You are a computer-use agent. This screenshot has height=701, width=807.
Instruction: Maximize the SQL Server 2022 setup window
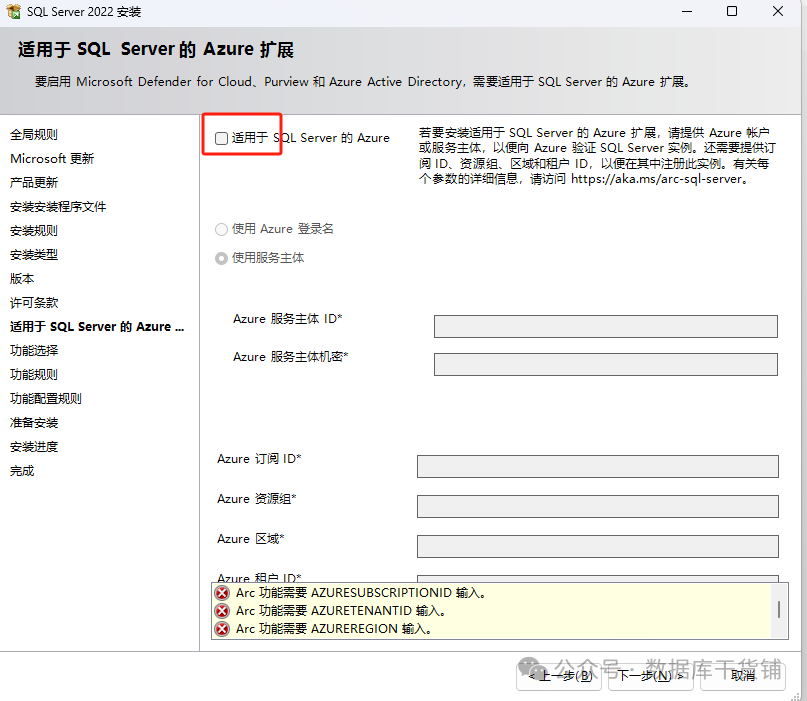(732, 11)
